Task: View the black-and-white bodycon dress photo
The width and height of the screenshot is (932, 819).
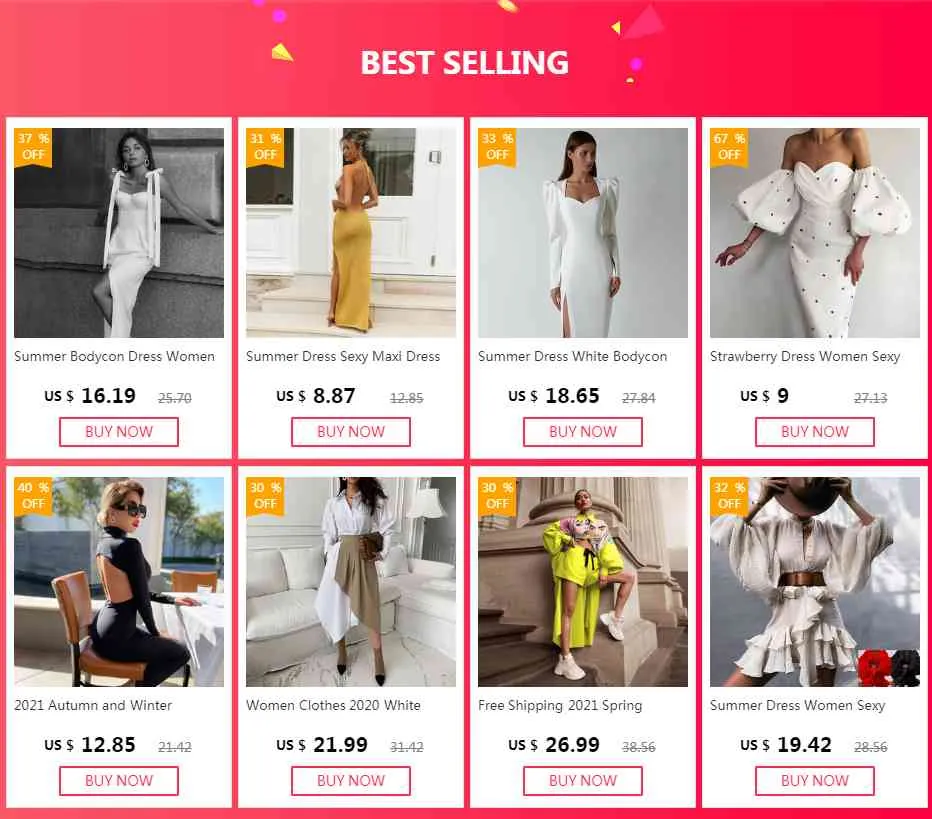Action: pos(119,233)
